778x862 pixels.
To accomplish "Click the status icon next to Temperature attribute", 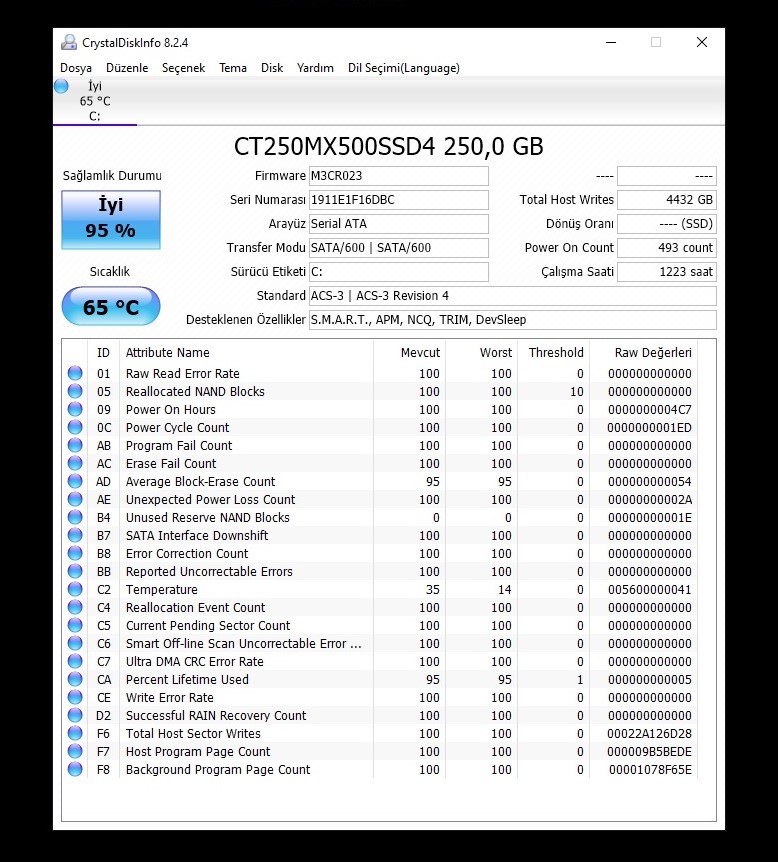I will [75, 590].
